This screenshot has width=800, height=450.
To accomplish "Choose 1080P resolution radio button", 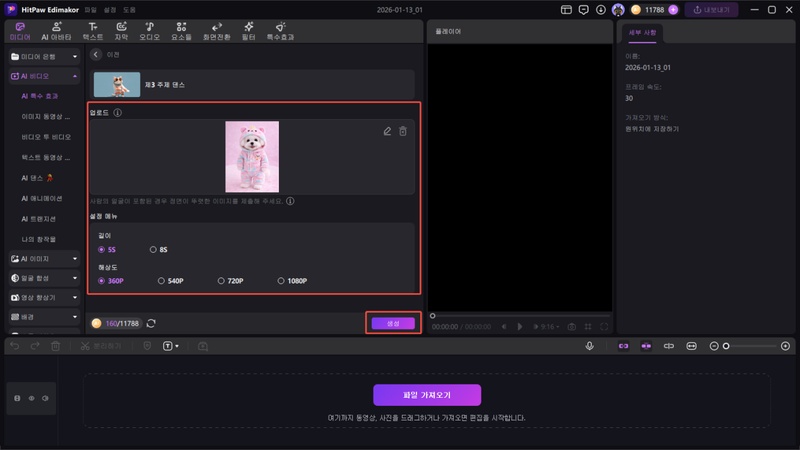I will tap(281, 281).
